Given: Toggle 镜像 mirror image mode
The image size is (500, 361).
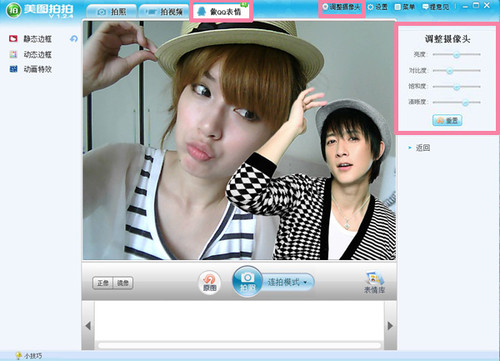Looking at the screenshot, I should (123, 283).
